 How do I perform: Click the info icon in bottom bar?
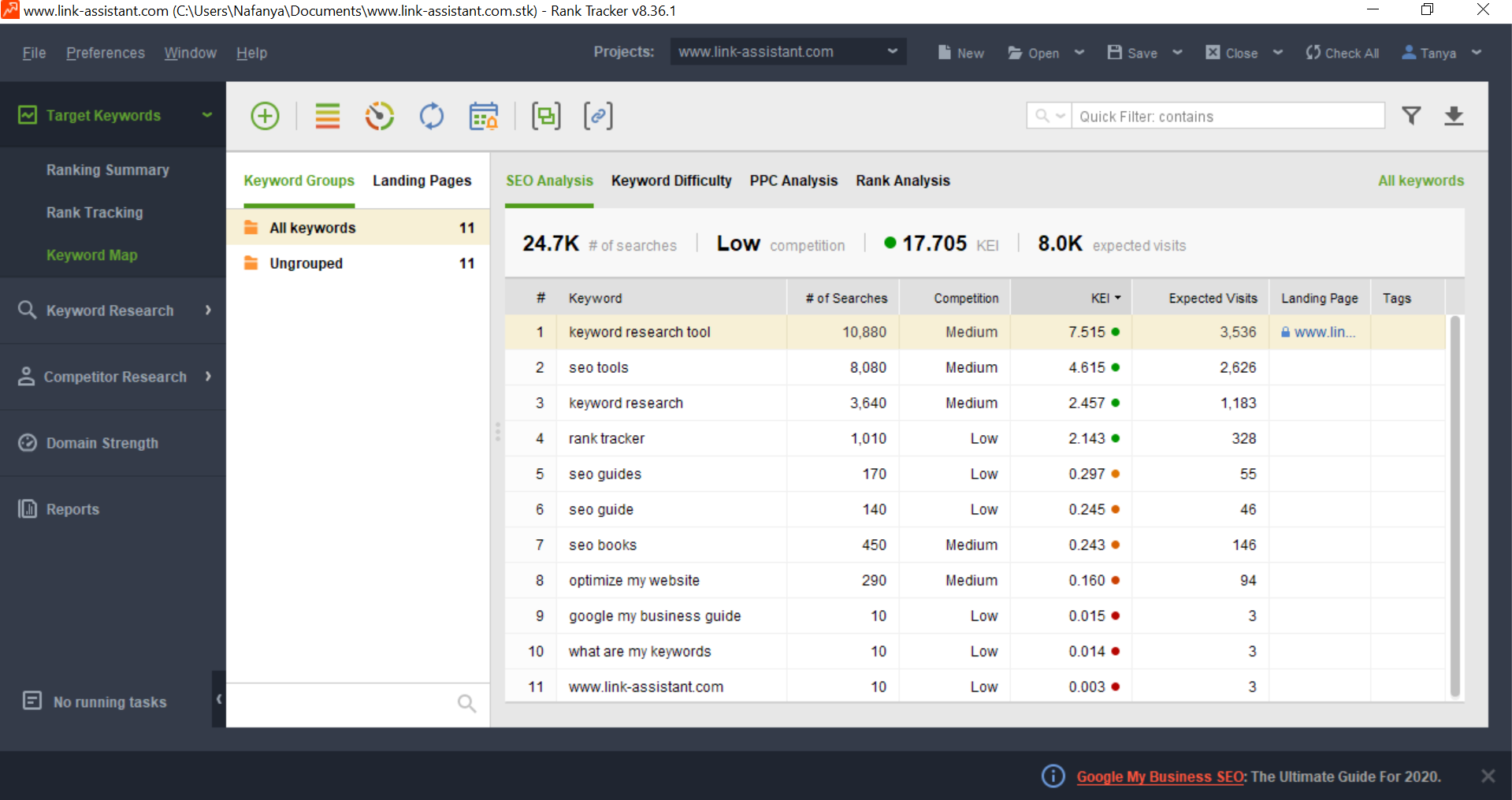point(1053,776)
